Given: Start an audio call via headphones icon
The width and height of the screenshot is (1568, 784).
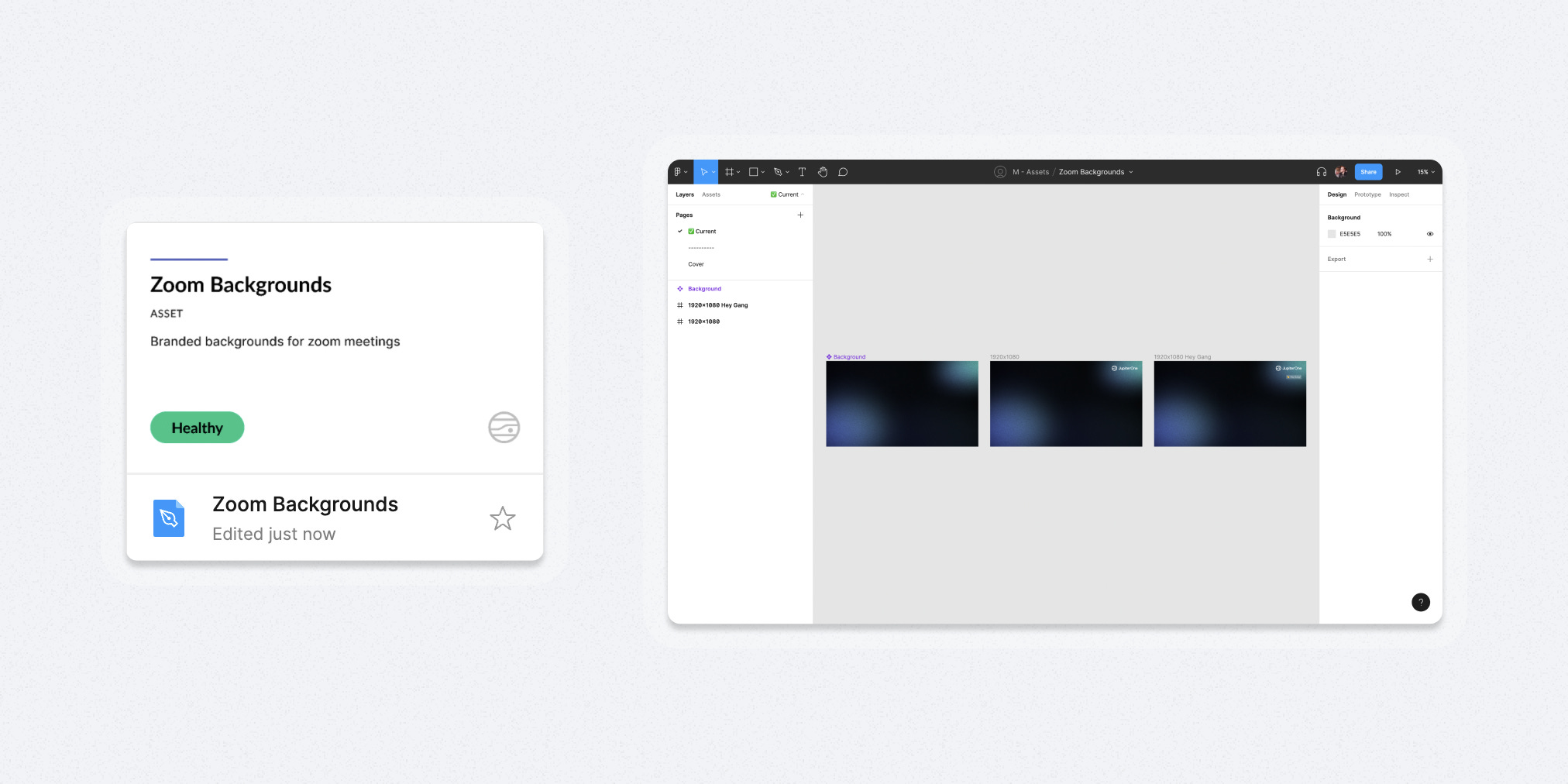Looking at the screenshot, I should 1320,171.
